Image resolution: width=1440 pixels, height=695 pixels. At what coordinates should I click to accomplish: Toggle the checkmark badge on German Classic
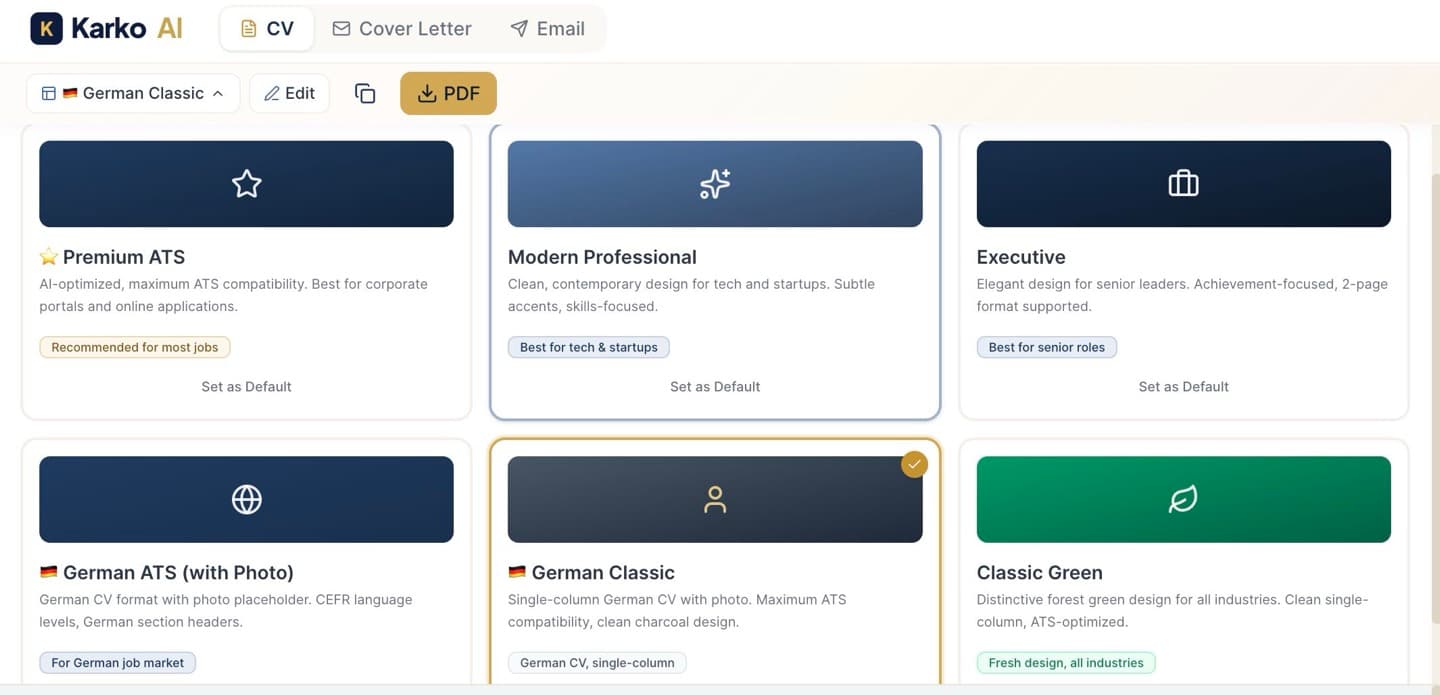point(913,463)
